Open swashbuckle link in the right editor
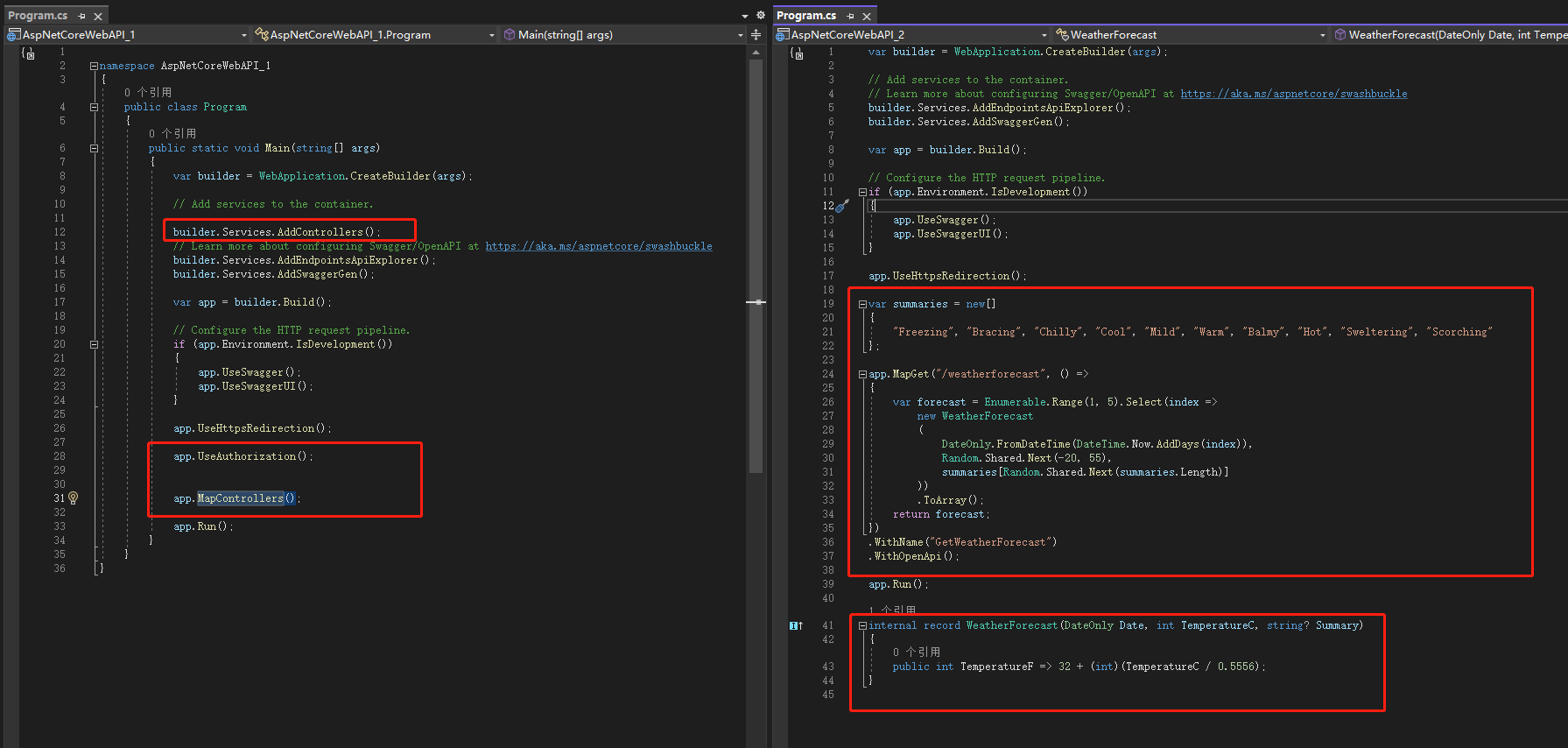This screenshot has width=1568, height=748. pos(1293,94)
